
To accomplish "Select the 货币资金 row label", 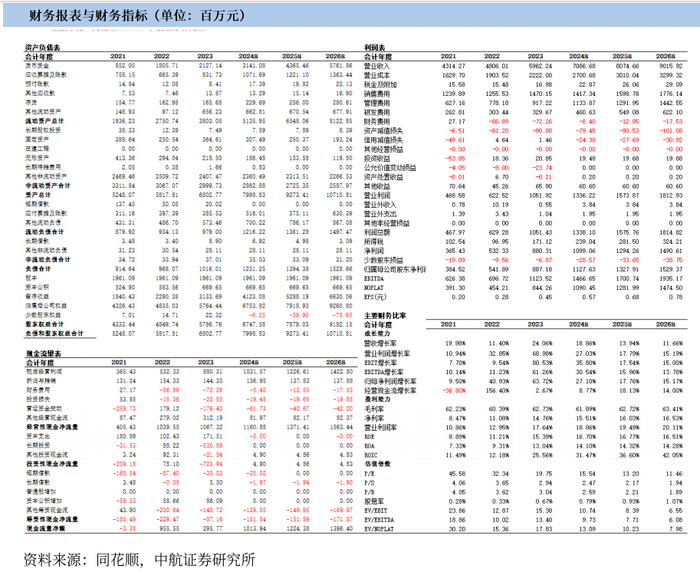I will click(x=37, y=66).
